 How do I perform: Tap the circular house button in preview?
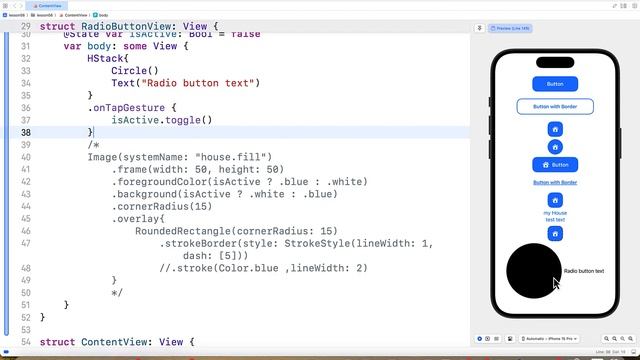point(555,147)
